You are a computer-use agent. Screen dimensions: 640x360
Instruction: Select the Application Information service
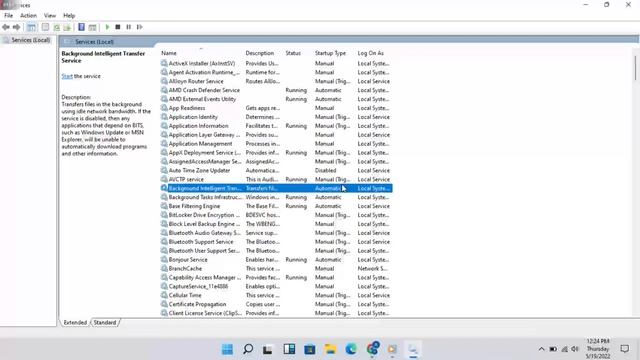276,126
